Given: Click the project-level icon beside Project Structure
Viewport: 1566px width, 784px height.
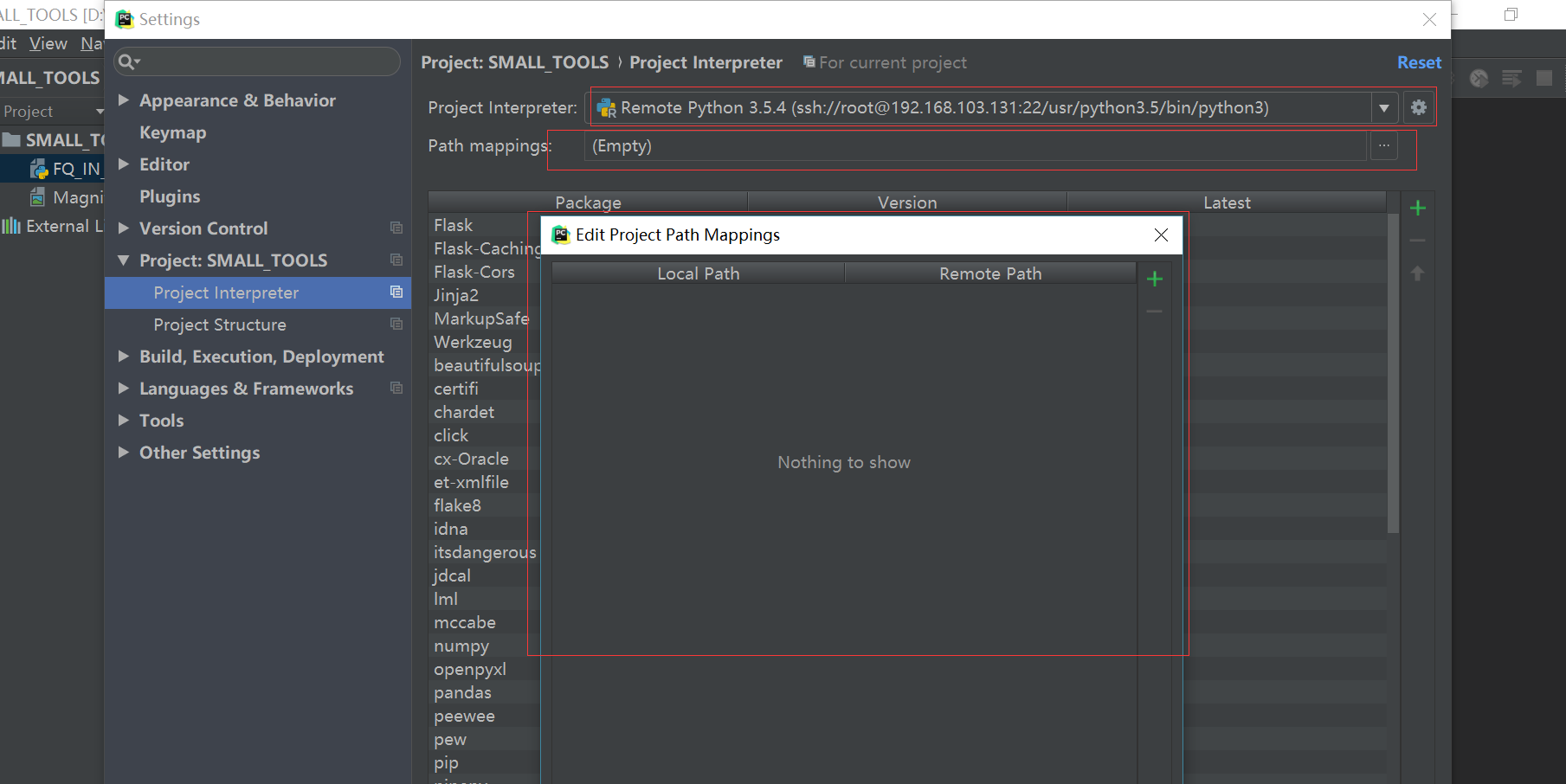Looking at the screenshot, I should click(x=396, y=325).
